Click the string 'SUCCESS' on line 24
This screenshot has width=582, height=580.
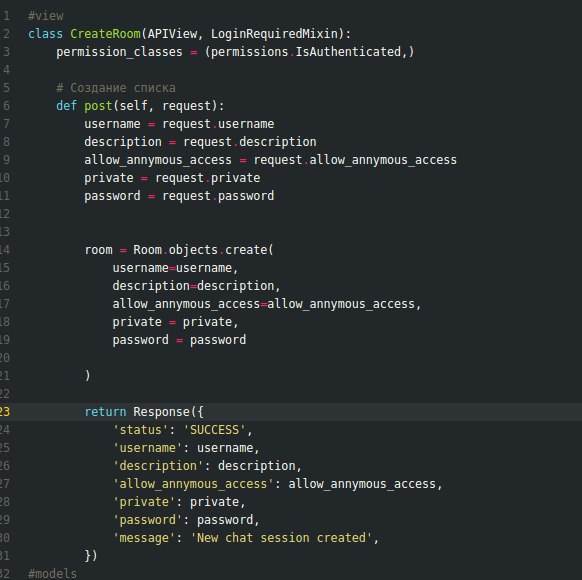(215, 430)
